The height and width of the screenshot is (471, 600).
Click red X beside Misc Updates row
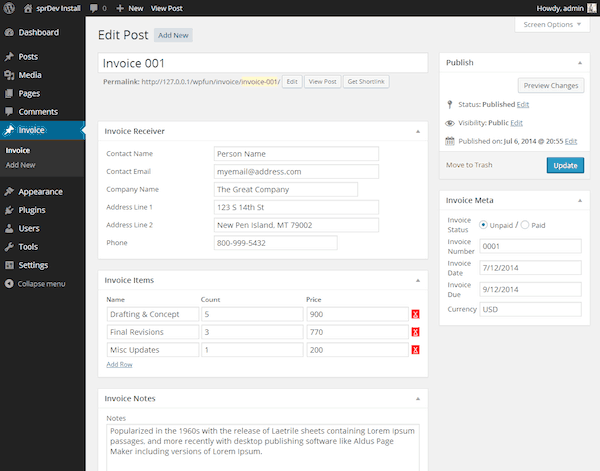click(x=415, y=350)
